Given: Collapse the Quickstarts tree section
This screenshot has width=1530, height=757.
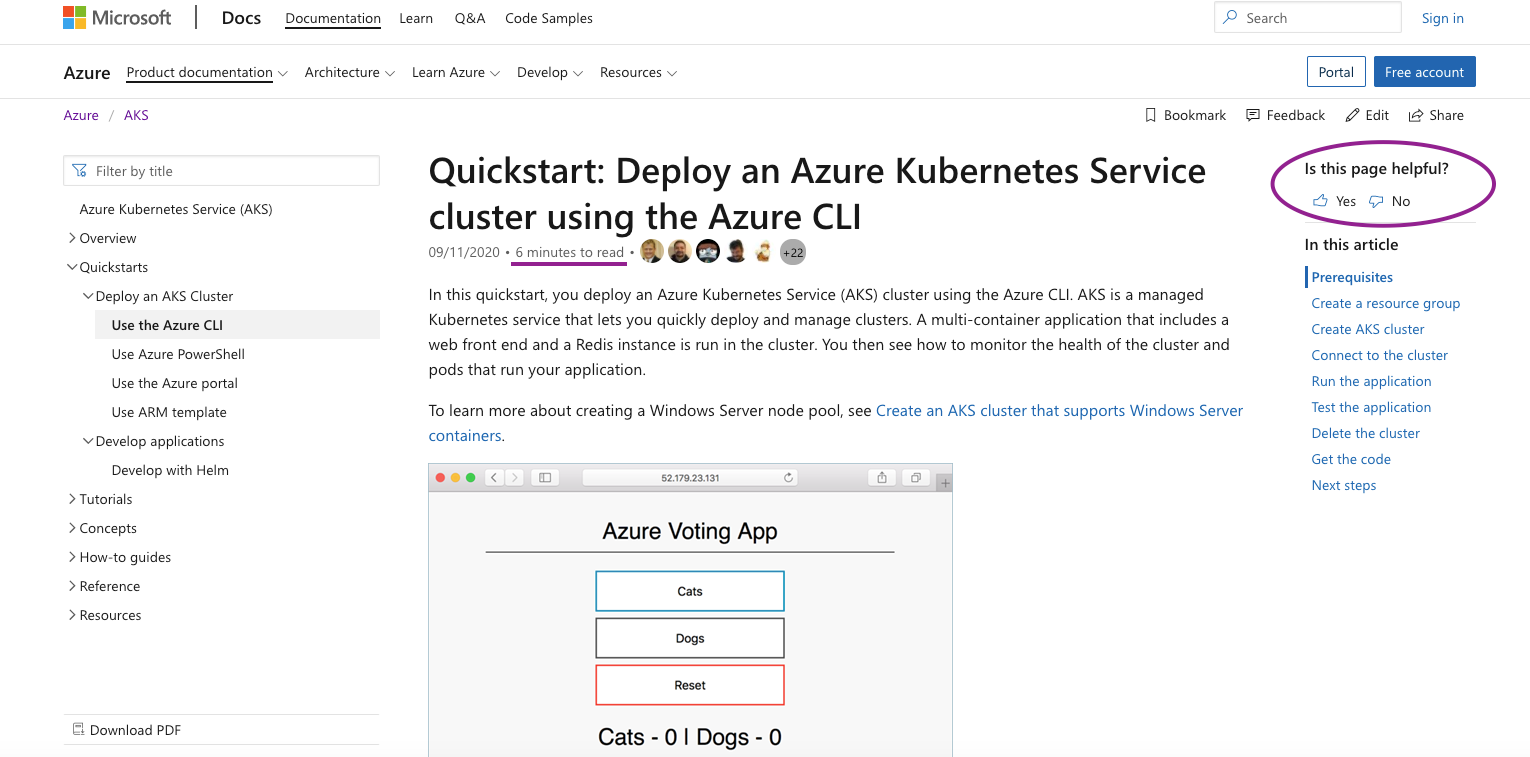Looking at the screenshot, I should 72,267.
